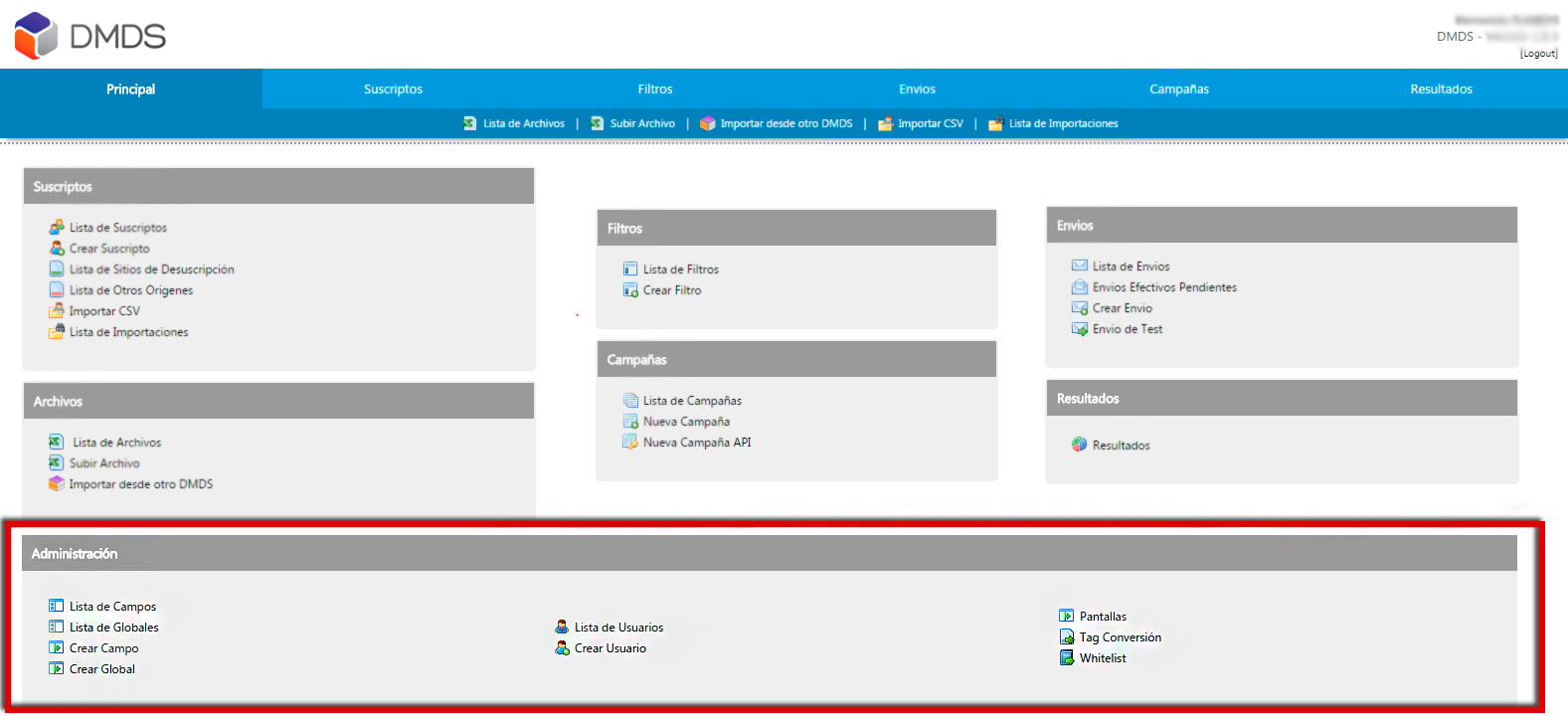Click the Subir Archivo icon in submenu bar
The height and width of the screenshot is (723, 1568).
[598, 123]
